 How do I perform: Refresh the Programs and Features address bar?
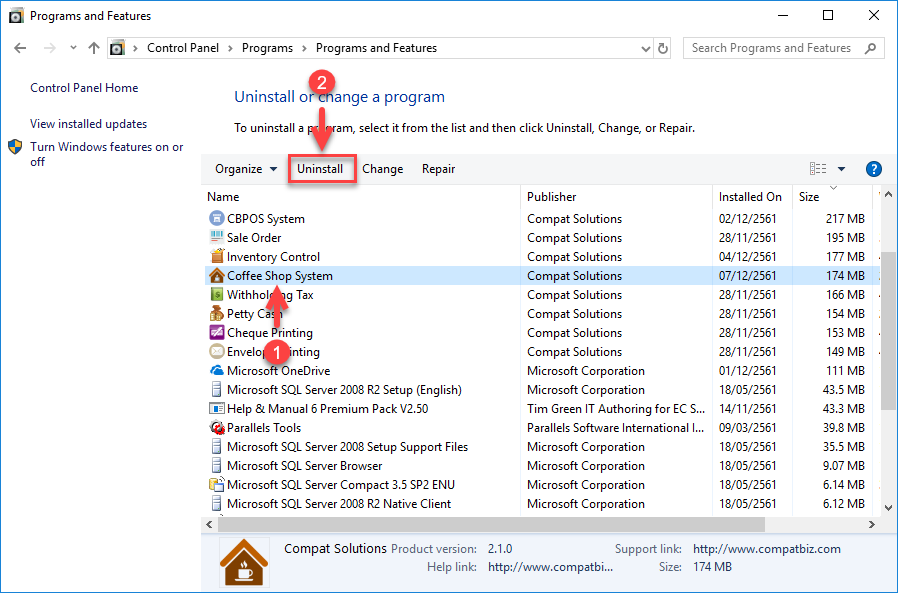tap(663, 48)
